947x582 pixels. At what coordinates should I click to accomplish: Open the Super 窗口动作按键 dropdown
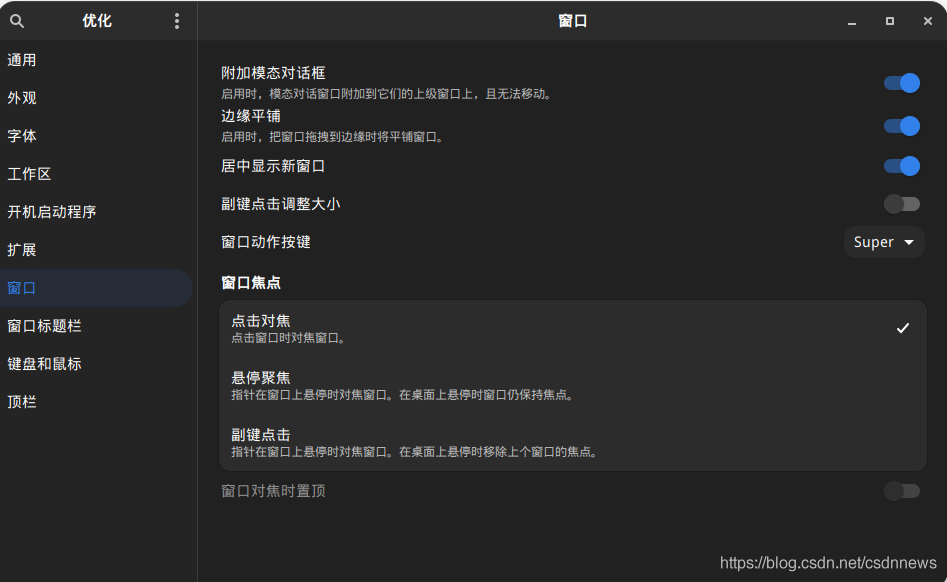(883, 241)
